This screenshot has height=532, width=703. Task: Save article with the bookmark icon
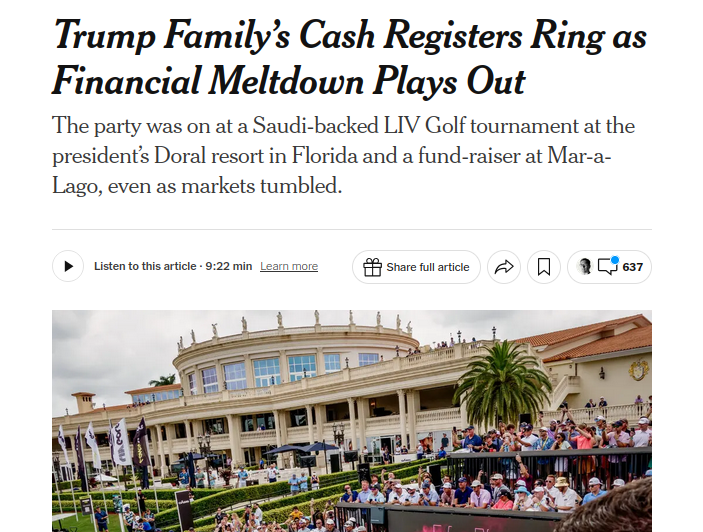(x=544, y=267)
